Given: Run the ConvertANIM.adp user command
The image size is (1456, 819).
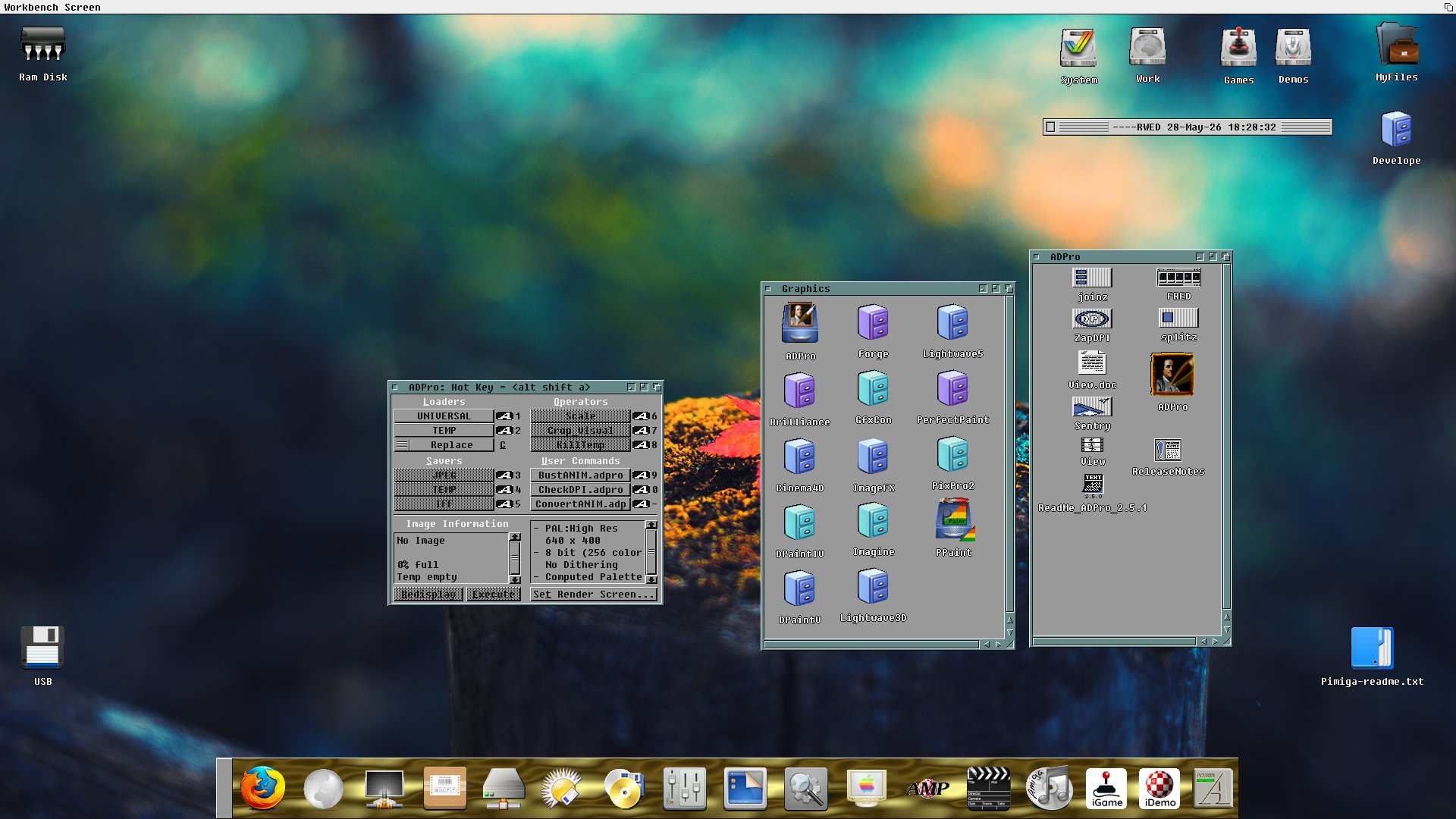Looking at the screenshot, I should 580,504.
